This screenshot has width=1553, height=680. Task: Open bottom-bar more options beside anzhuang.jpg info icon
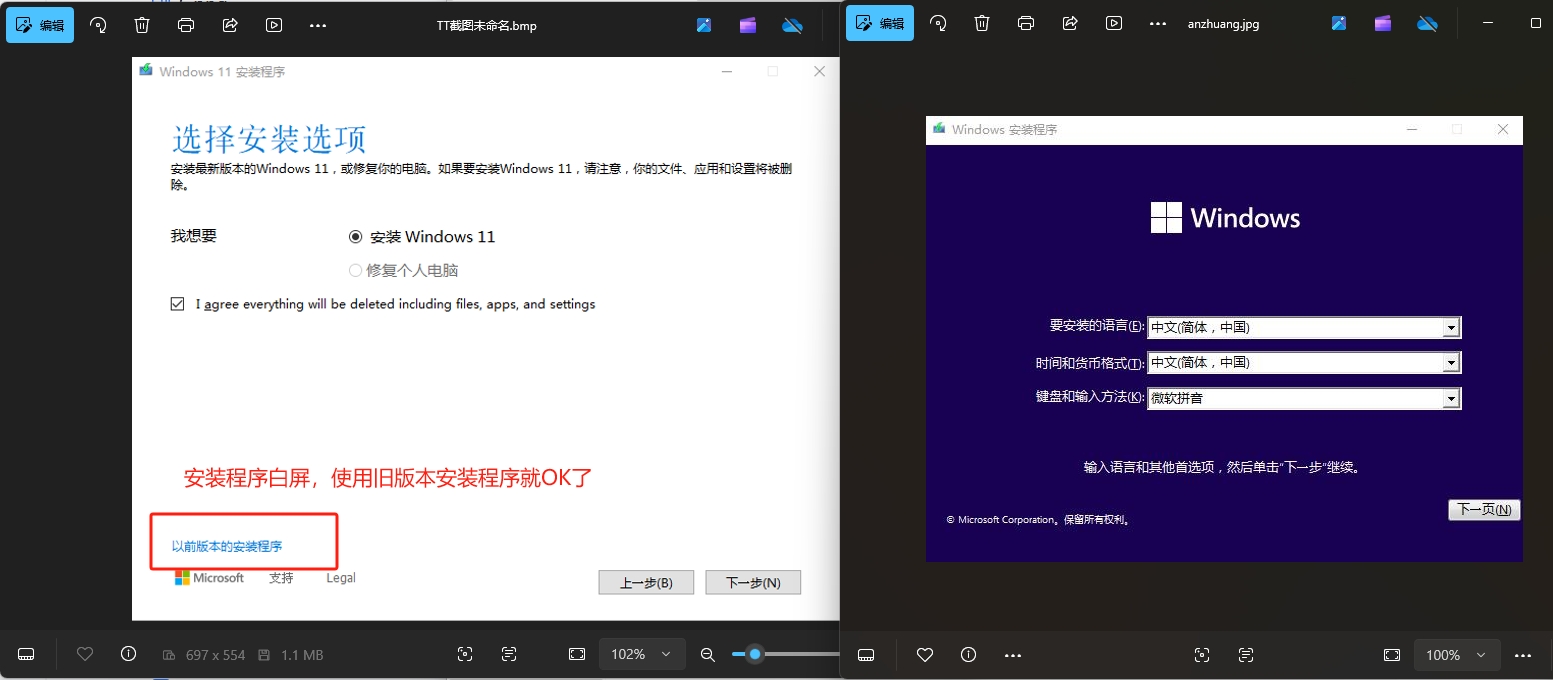point(1012,655)
